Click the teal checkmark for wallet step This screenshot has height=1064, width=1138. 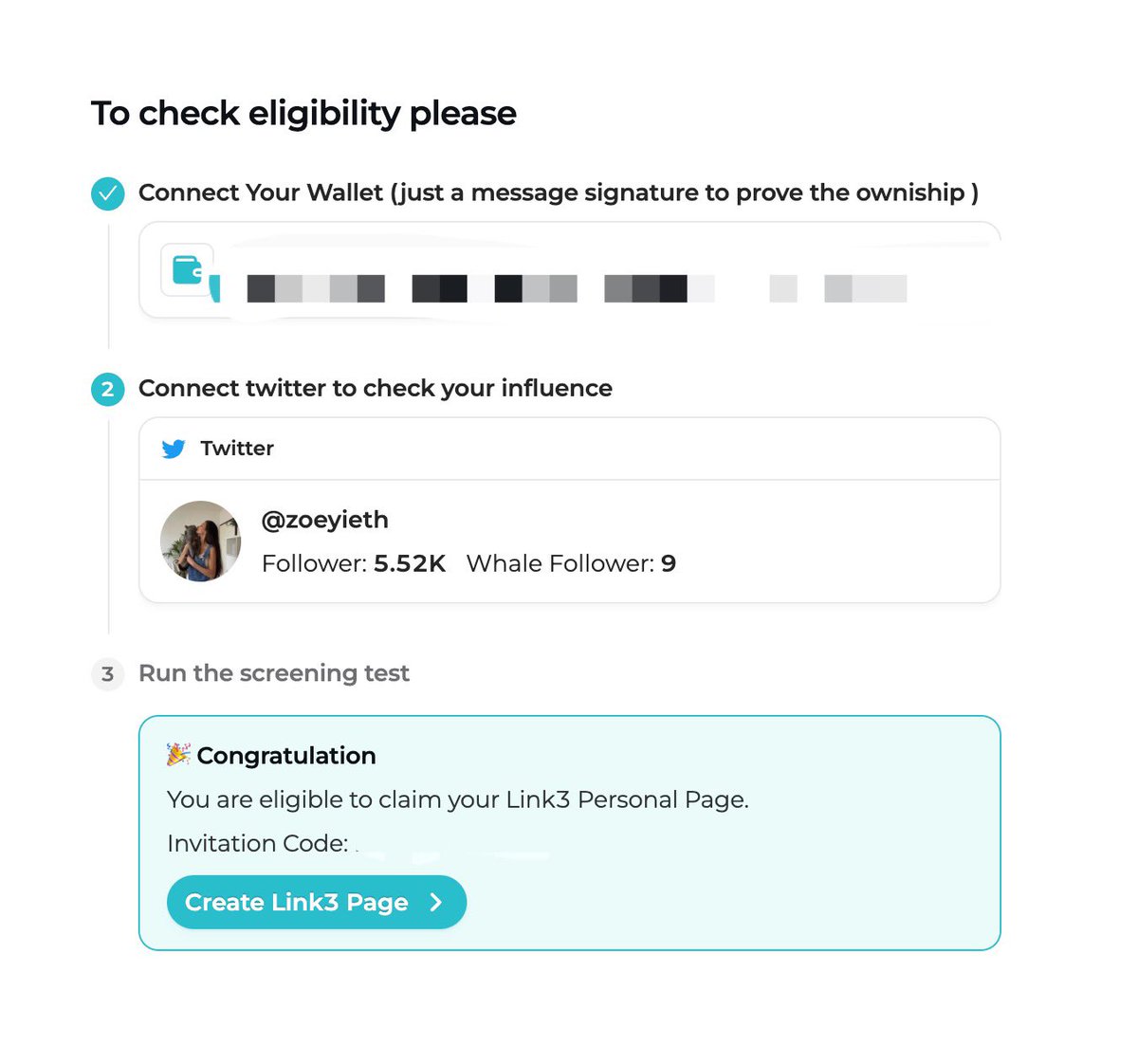pyautogui.click(x=107, y=193)
